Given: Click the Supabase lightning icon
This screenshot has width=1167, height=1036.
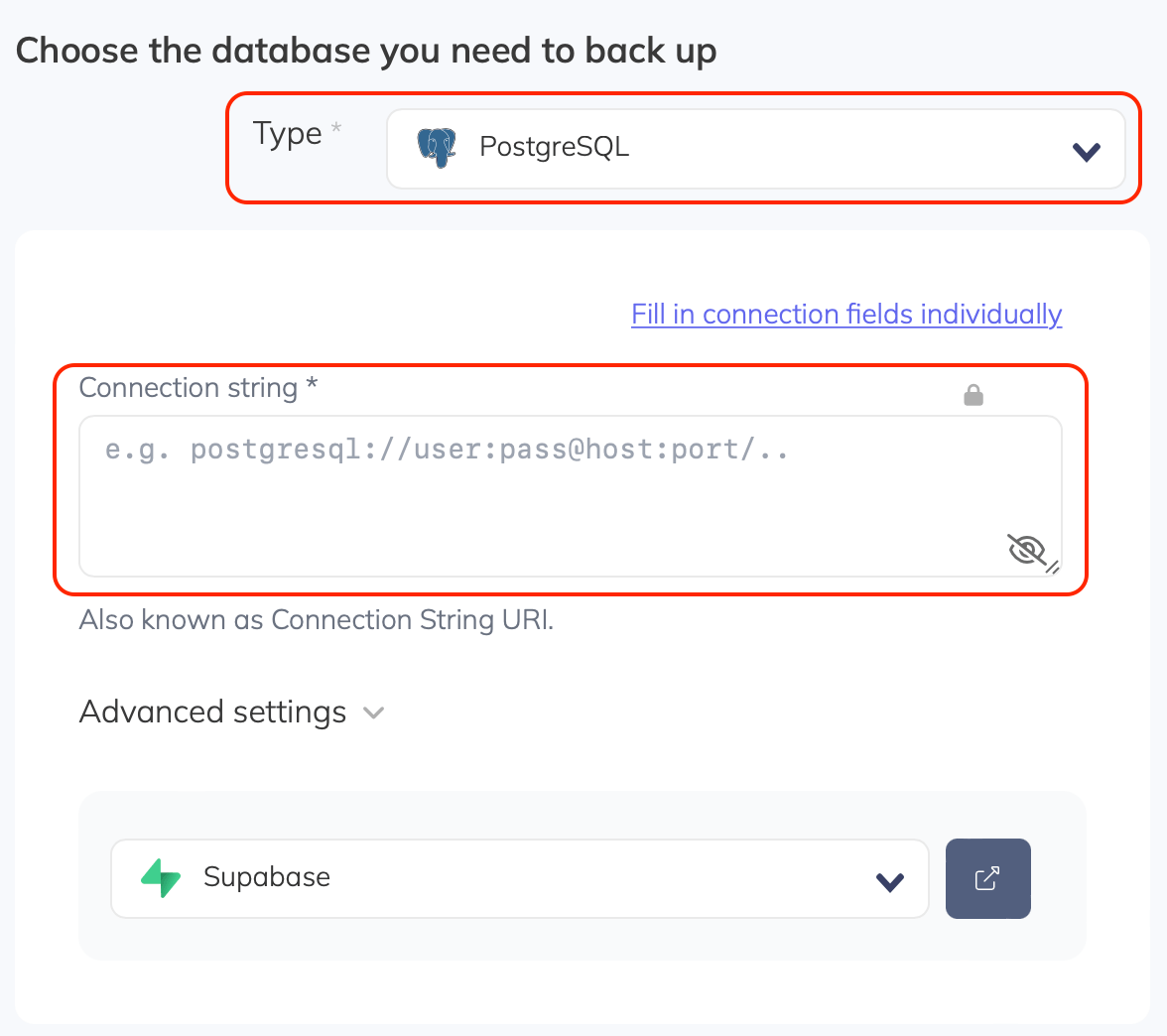Looking at the screenshot, I should (x=161, y=878).
